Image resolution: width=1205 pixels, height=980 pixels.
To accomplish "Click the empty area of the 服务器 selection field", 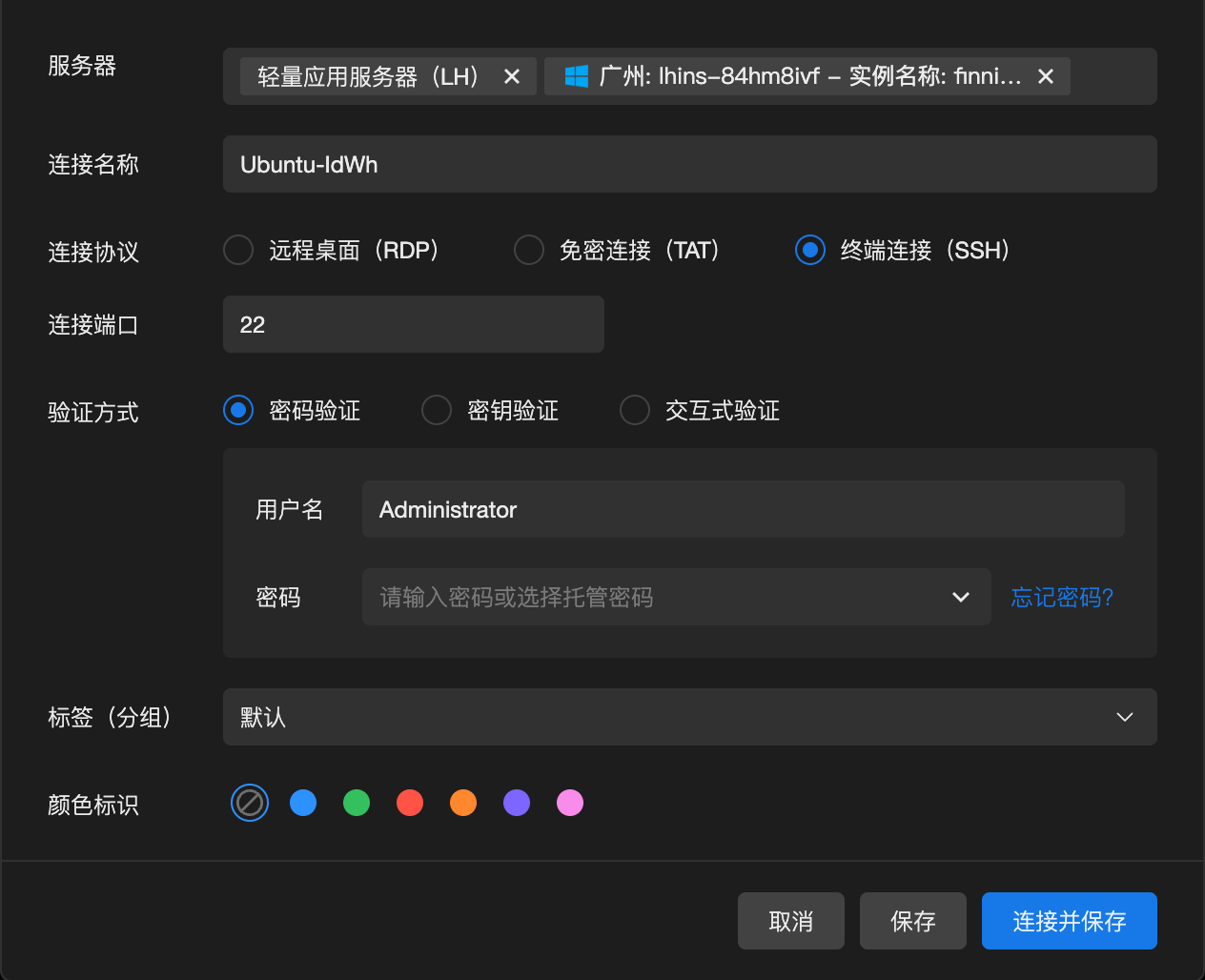I will pos(1113,76).
